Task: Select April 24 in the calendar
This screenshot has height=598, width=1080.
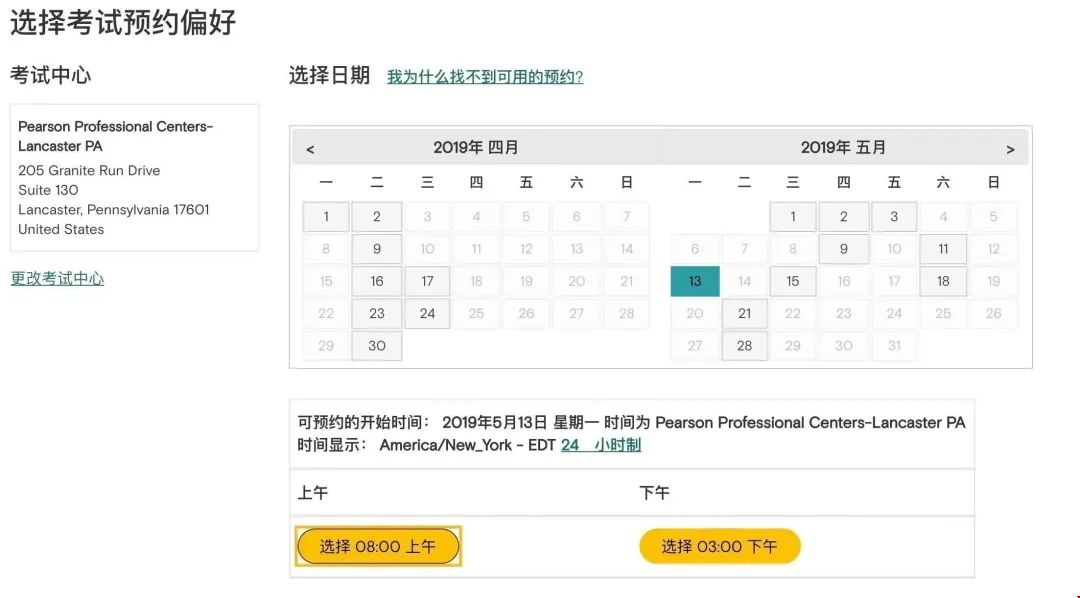Action: [427, 313]
